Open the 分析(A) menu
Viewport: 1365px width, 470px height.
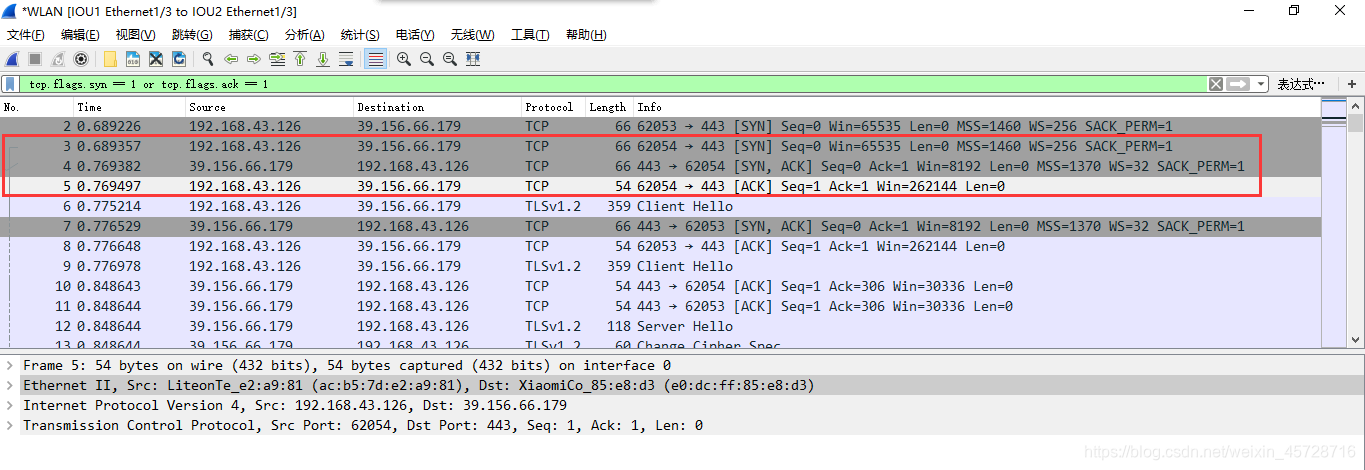click(x=304, y=35)
